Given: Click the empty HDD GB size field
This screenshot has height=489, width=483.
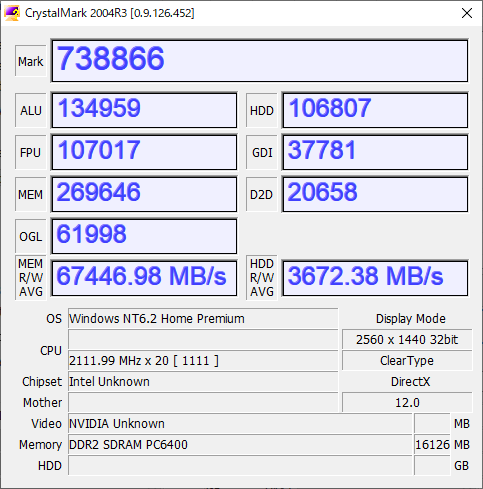Looking at the screenshot, I should (x=432, y=466).
